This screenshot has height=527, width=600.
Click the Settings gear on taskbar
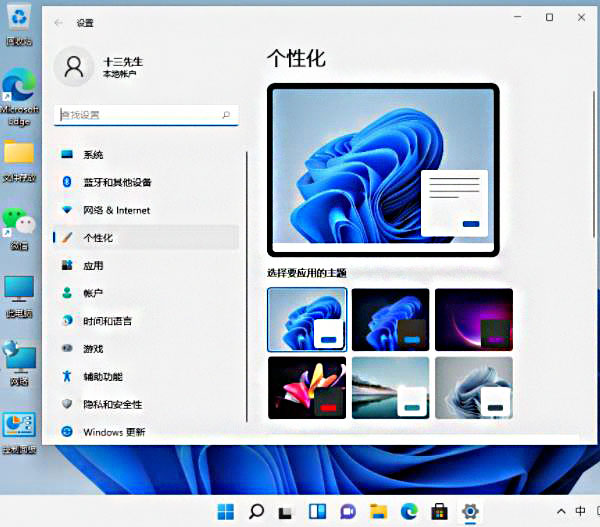tap(470, 512)
